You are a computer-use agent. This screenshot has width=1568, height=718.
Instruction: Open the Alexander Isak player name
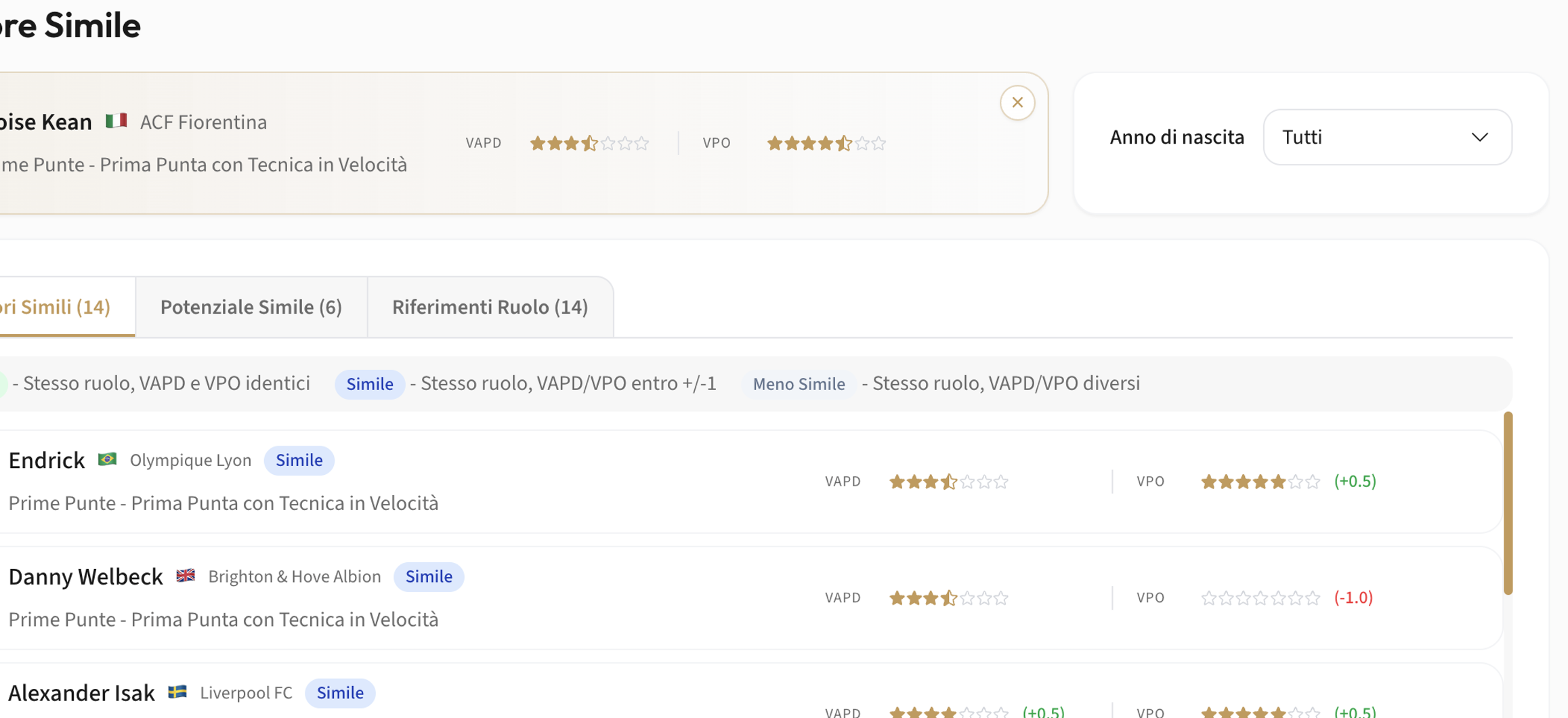pos(81,693)
